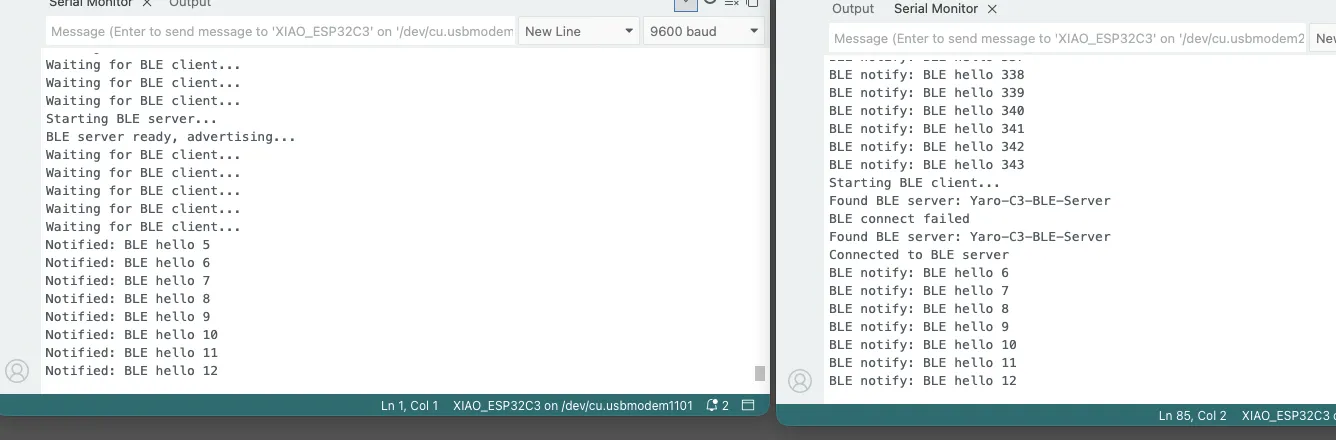Click 'BLE notify: BLE hello 12' in right monitor
Viewport: 1336px width, 440px height.
(x=923, y=381)
